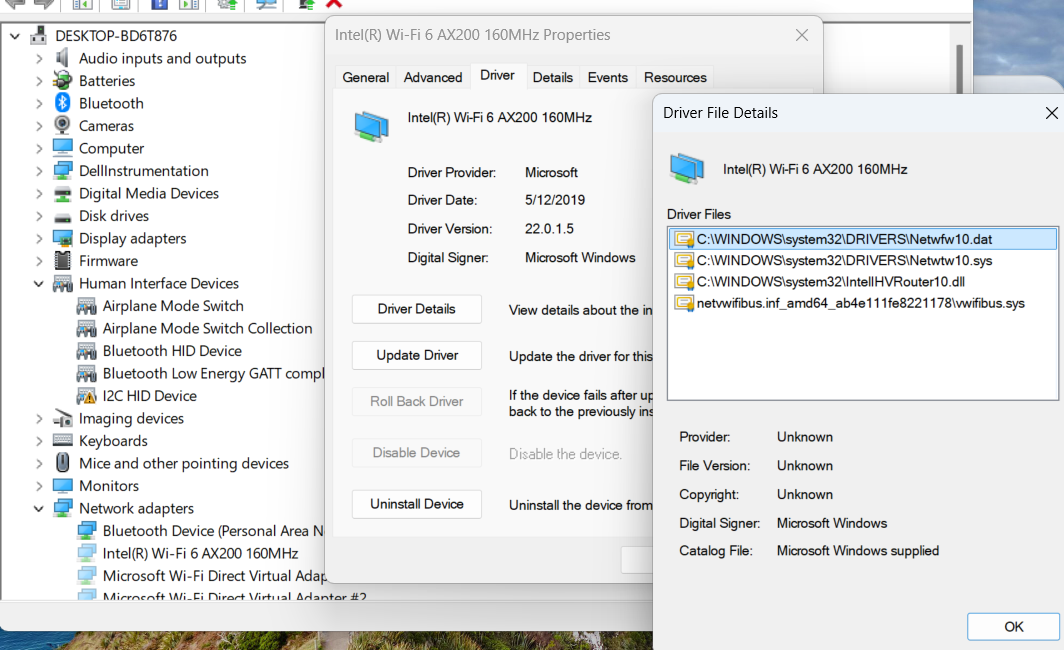Close the Driver File Details dialog

[1051, 113]
